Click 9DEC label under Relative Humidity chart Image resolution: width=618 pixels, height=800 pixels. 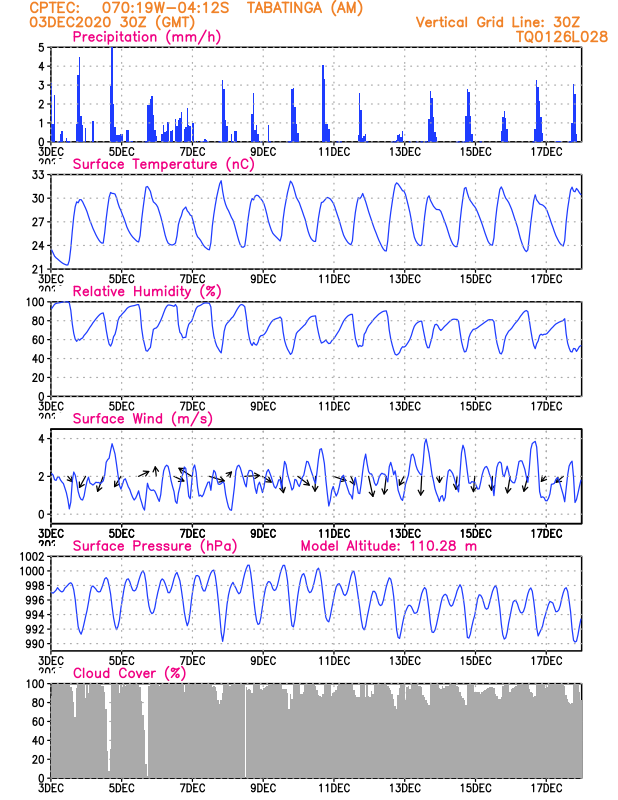tap(263, 407)
